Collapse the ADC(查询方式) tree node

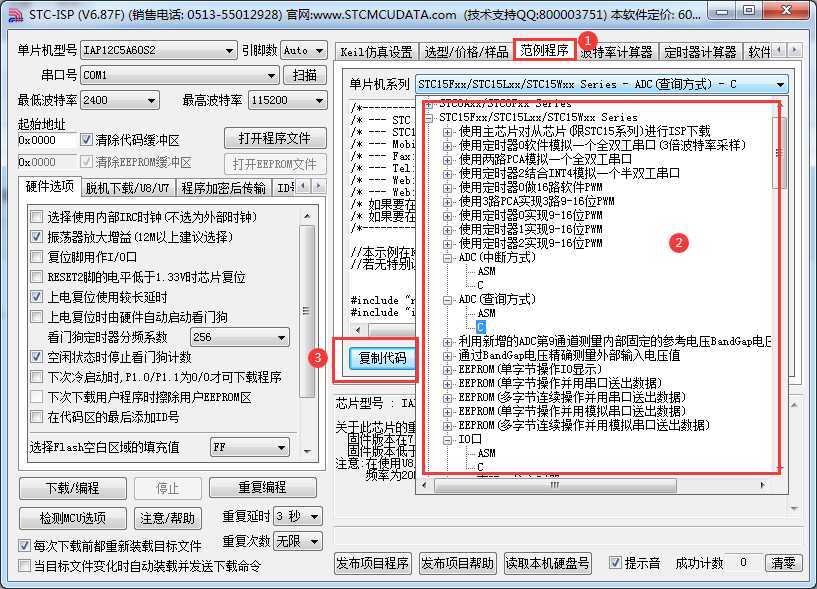447,300
